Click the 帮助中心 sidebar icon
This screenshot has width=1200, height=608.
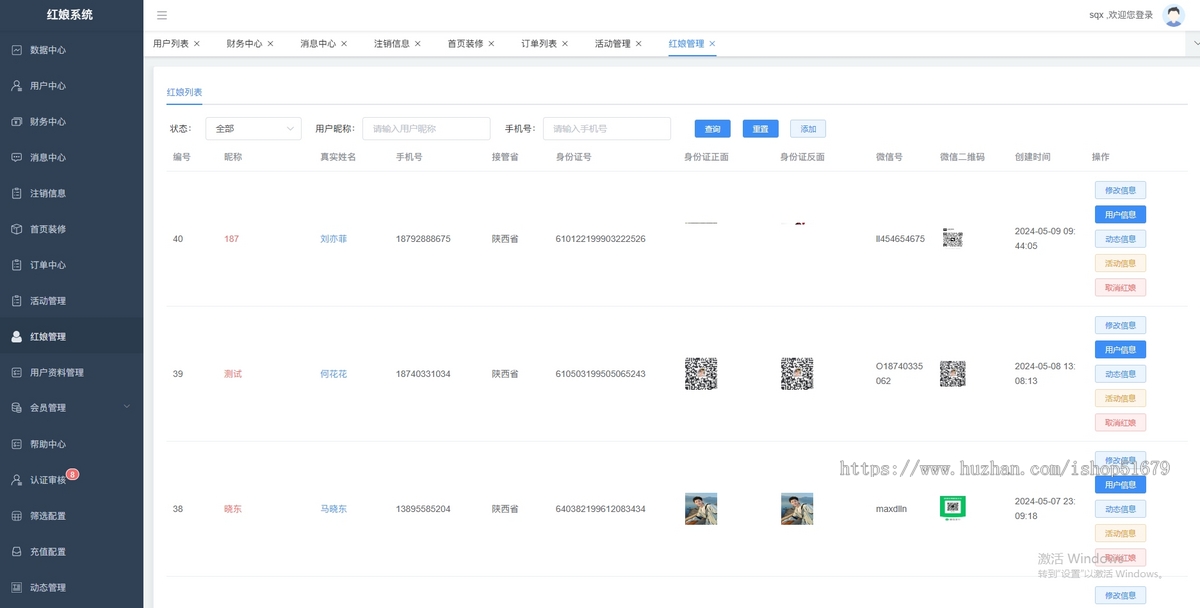[x=16, y=444]
